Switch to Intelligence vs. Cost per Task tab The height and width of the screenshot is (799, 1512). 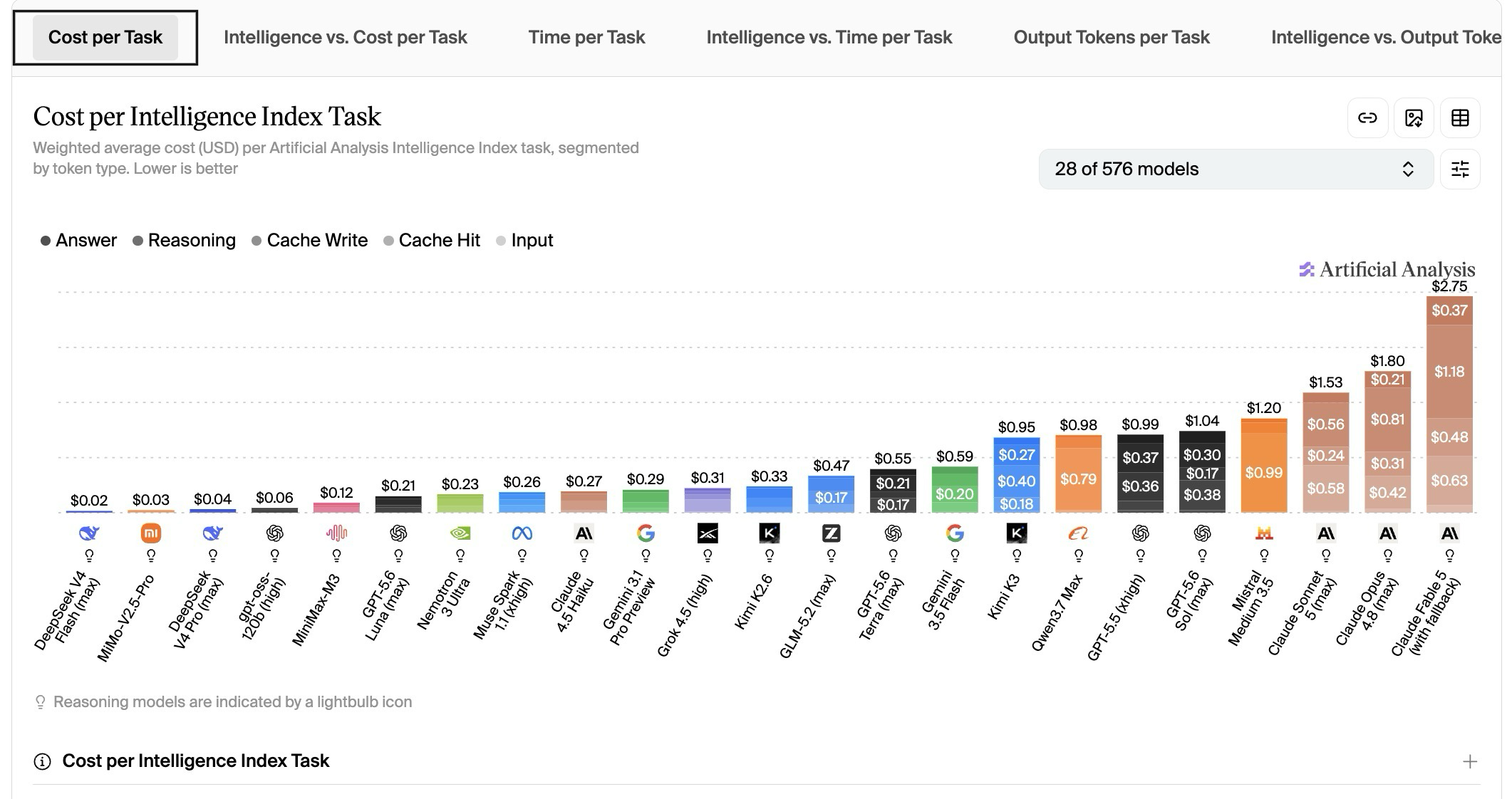pyautogui.click(x=346, y=37)
